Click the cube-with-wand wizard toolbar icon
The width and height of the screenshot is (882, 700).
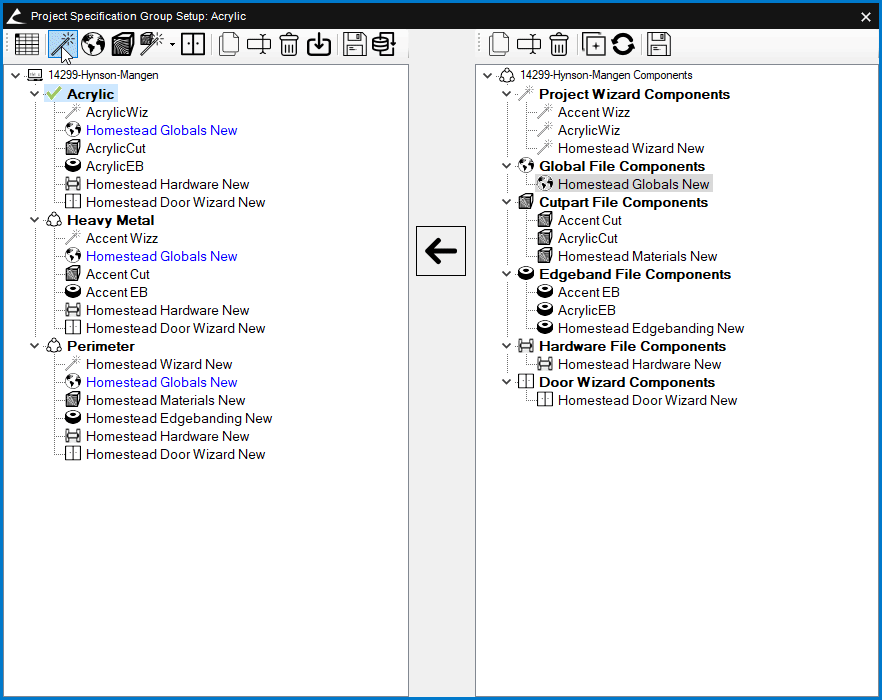(151, 44)
